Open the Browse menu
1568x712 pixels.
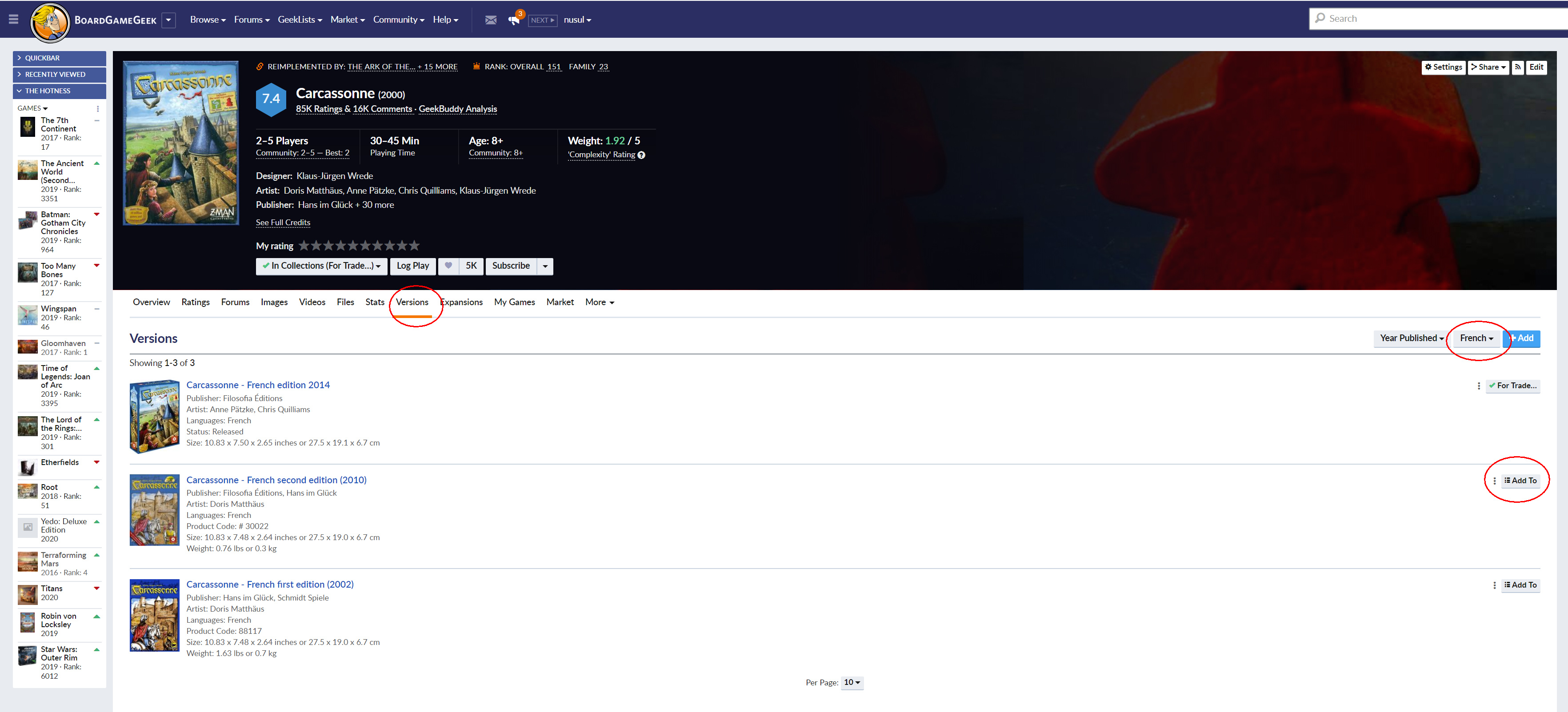[x=208, y=20]
